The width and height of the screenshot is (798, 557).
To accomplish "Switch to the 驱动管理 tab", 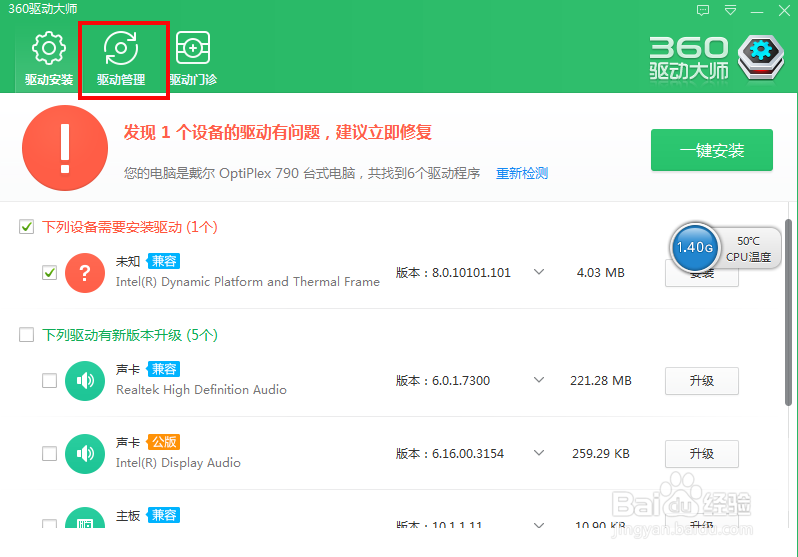I will [x=121, y=59].
